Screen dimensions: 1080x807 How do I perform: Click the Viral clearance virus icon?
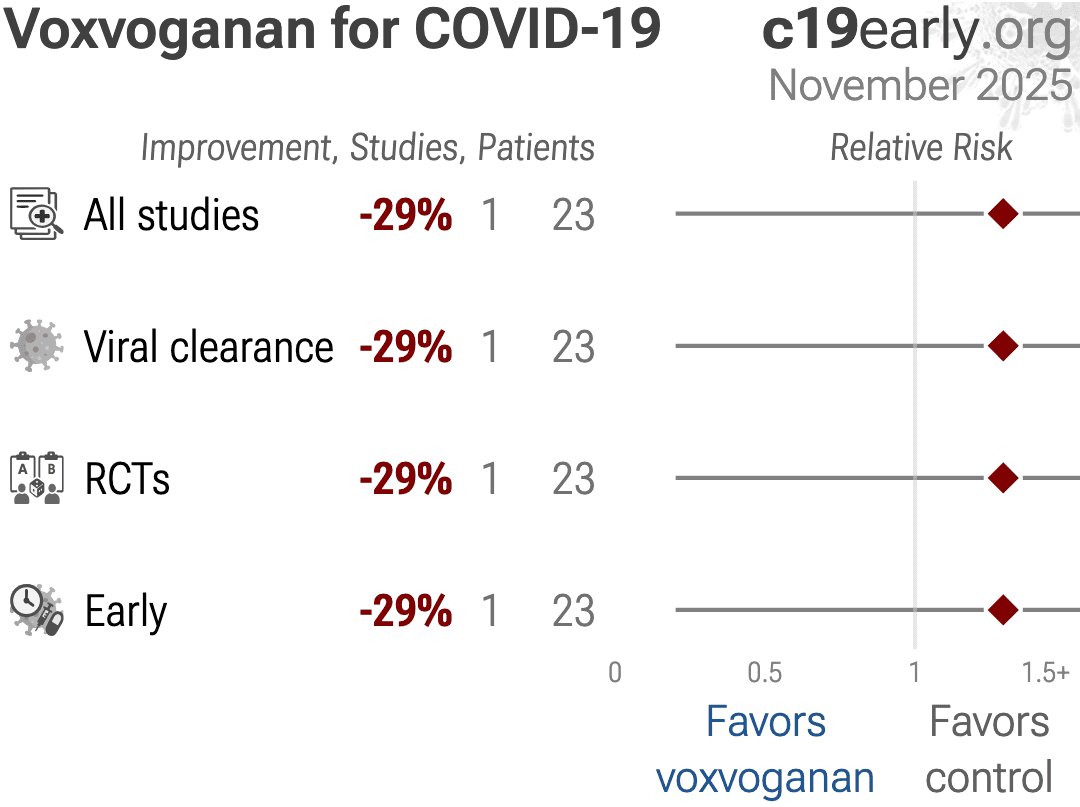(x=36, y=346)
